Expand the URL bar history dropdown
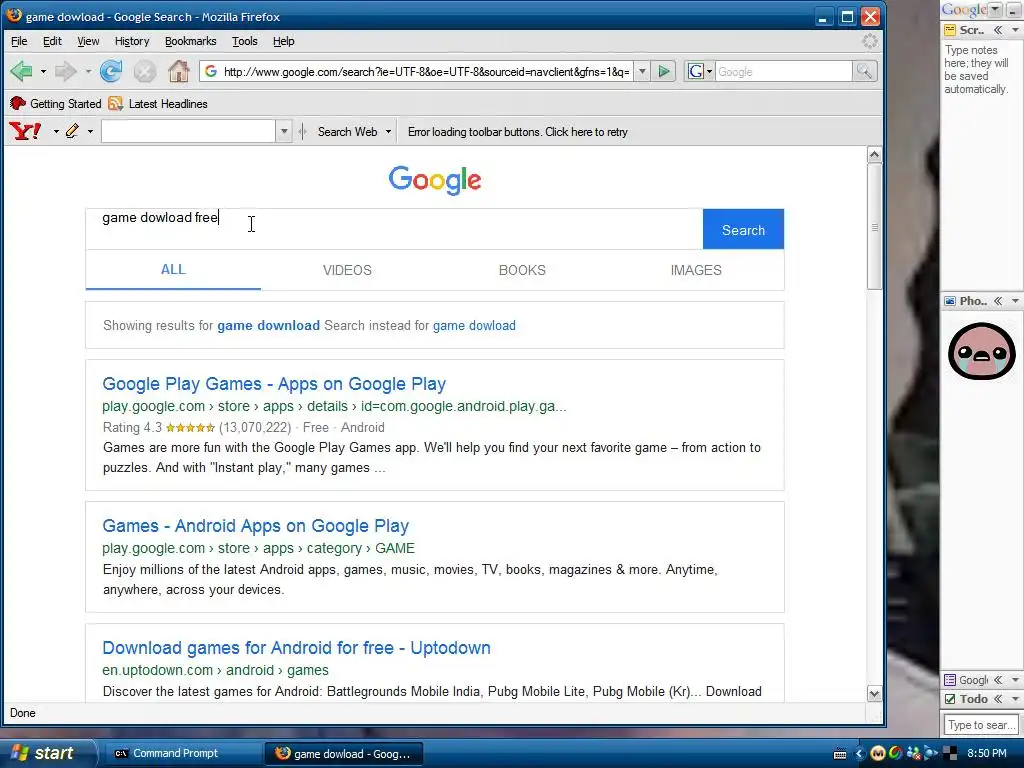The width and height of the screenshot is (1024, 768). pyautogui.click(x=642, y=71)
